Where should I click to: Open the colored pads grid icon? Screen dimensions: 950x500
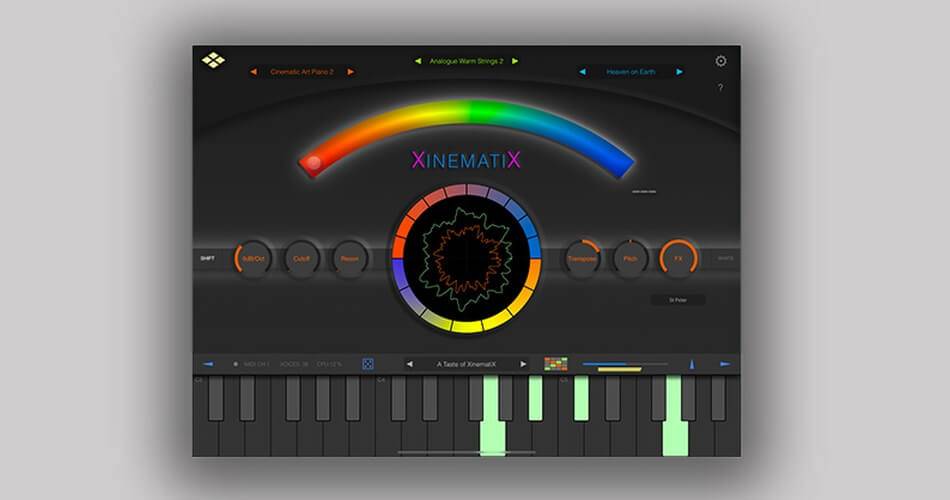556,364
